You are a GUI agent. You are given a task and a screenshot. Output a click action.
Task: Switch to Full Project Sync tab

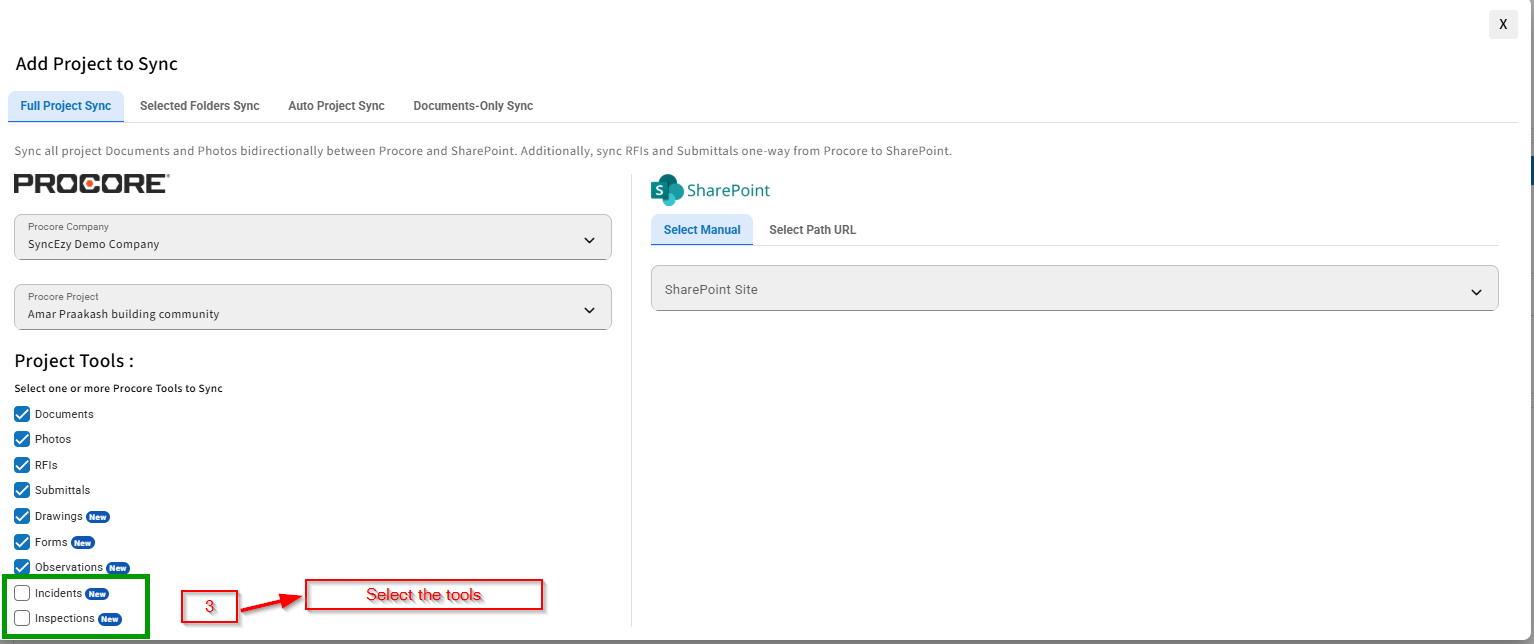point(66,106)
